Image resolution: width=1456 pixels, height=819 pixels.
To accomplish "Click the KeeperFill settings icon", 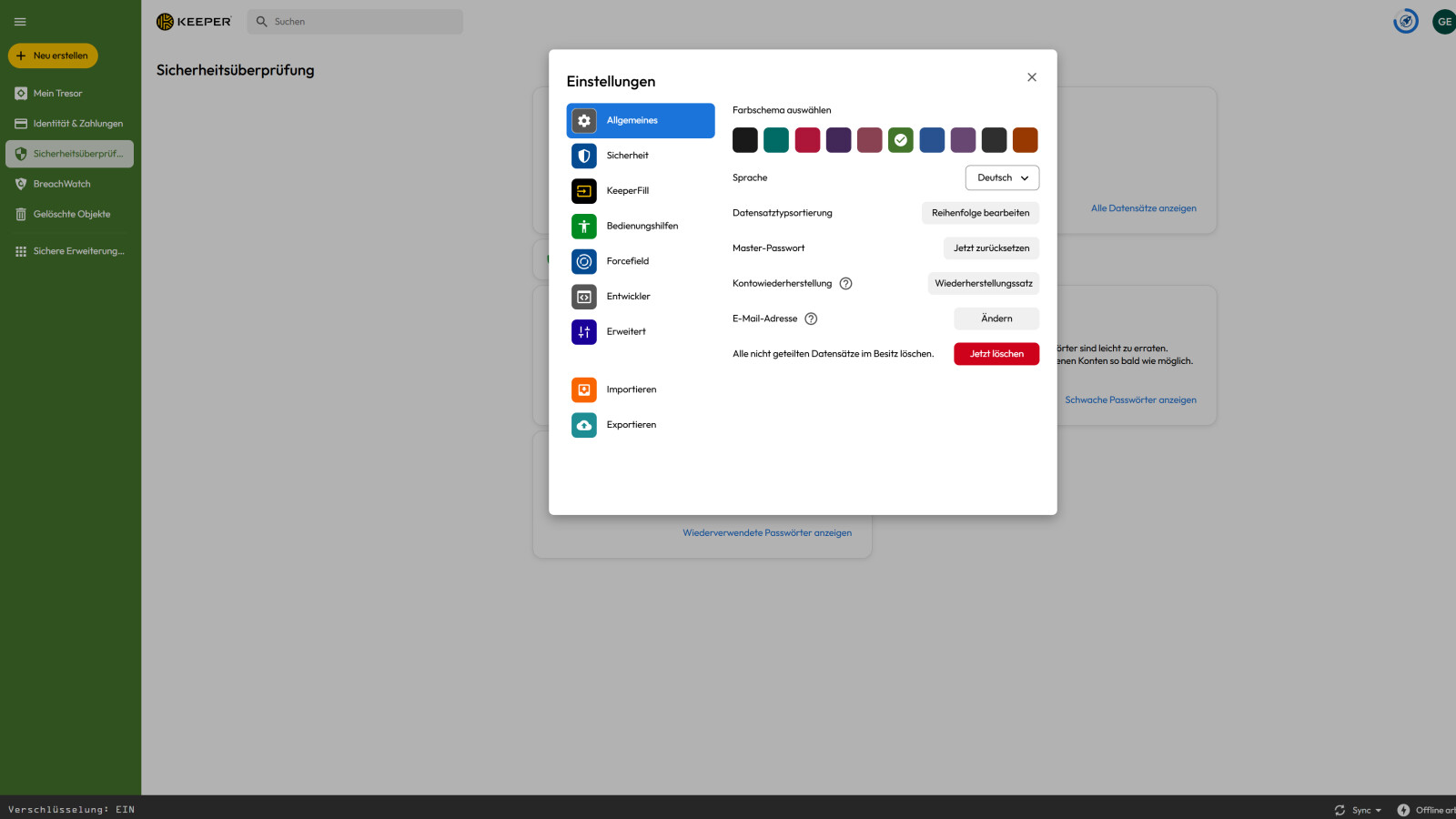I will coord(583,191).
